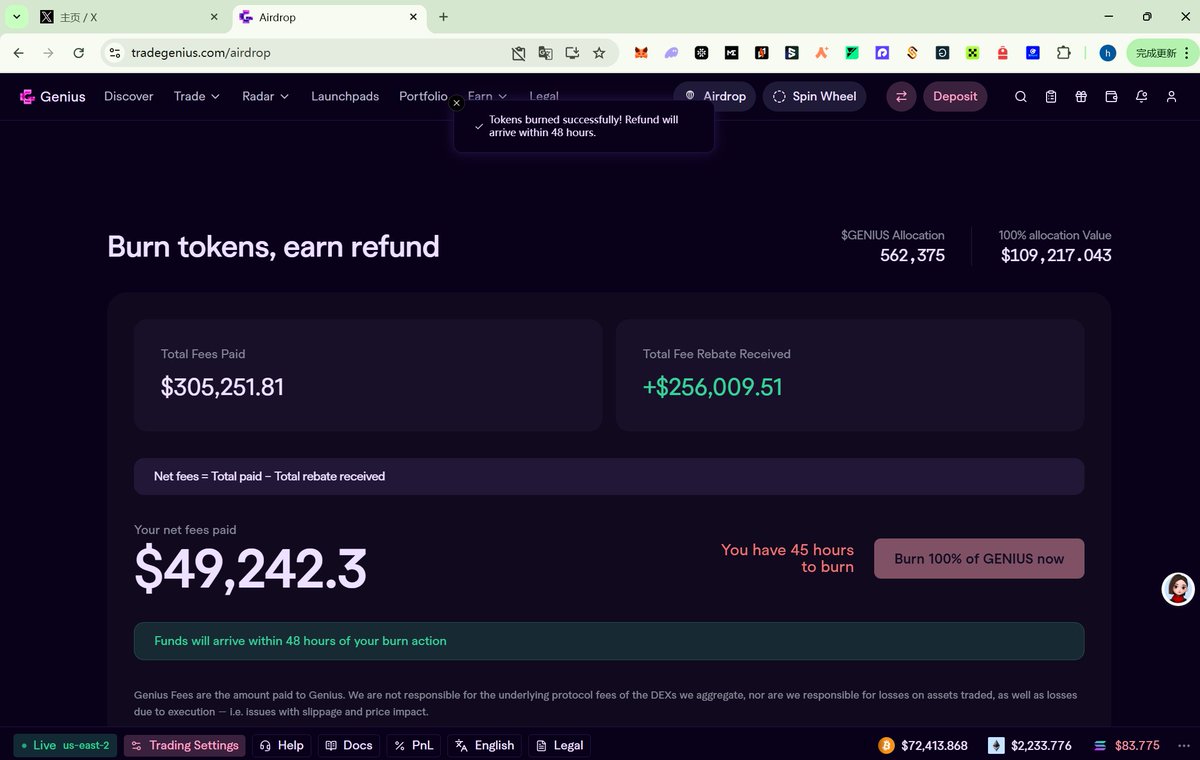Open the us-east-2 Live region selector

pos(65,745)
